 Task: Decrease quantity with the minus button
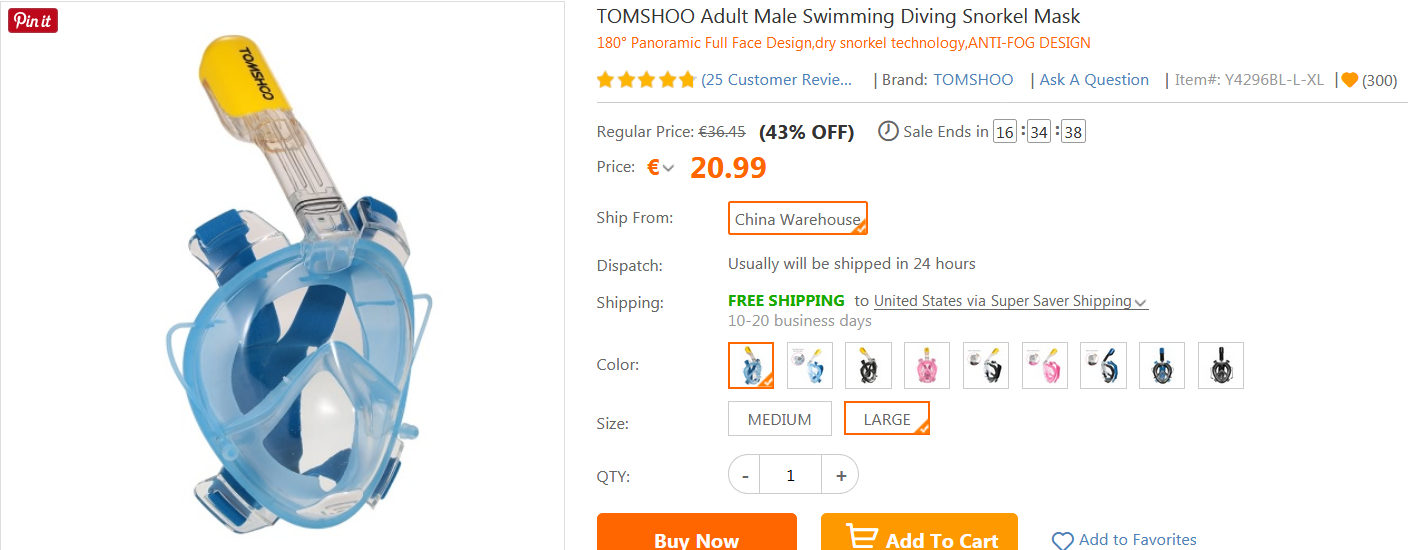pyautogui.click(x=744, y=475)
